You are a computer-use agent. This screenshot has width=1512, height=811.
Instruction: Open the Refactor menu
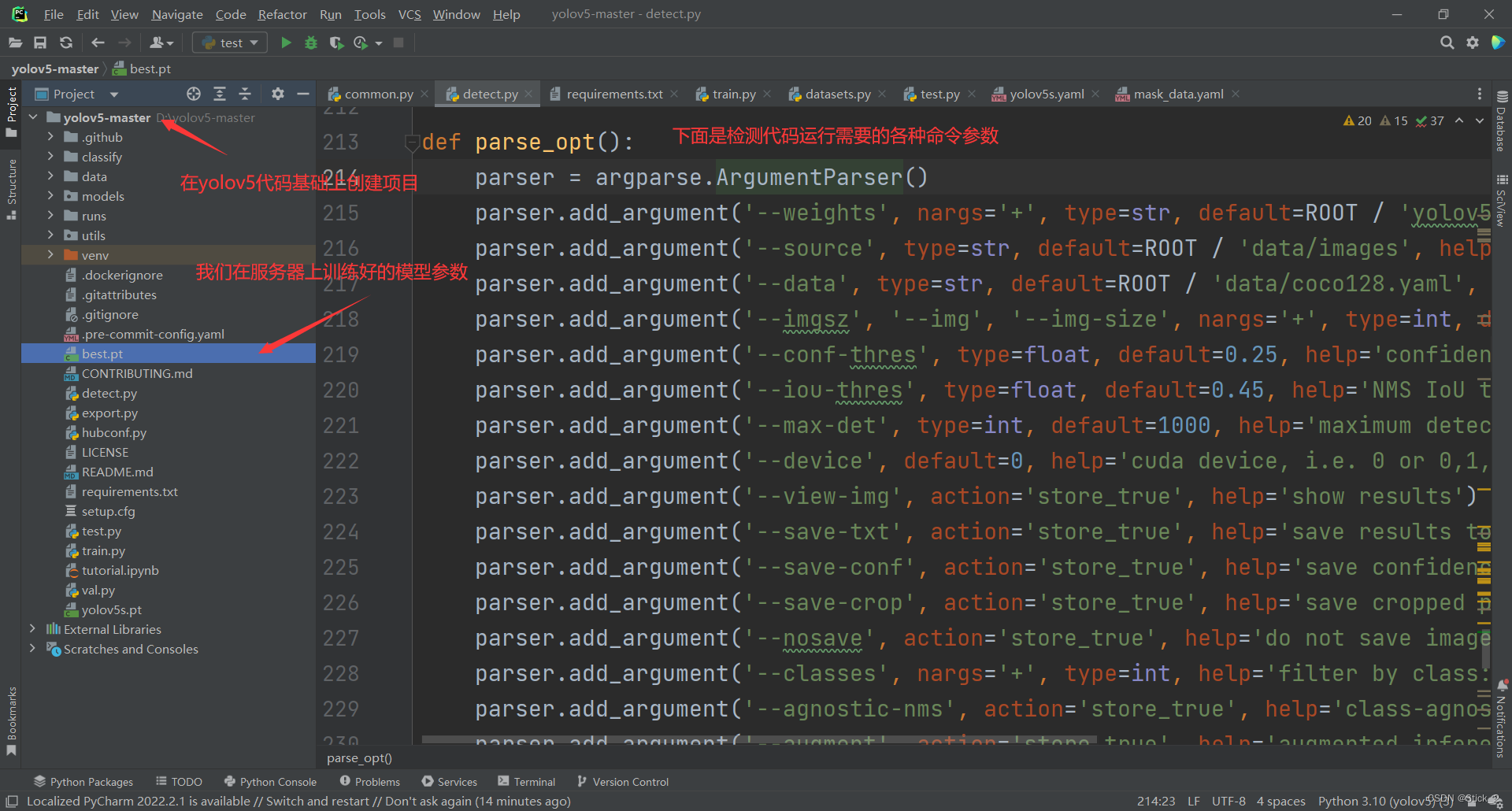tap(282, 14)
